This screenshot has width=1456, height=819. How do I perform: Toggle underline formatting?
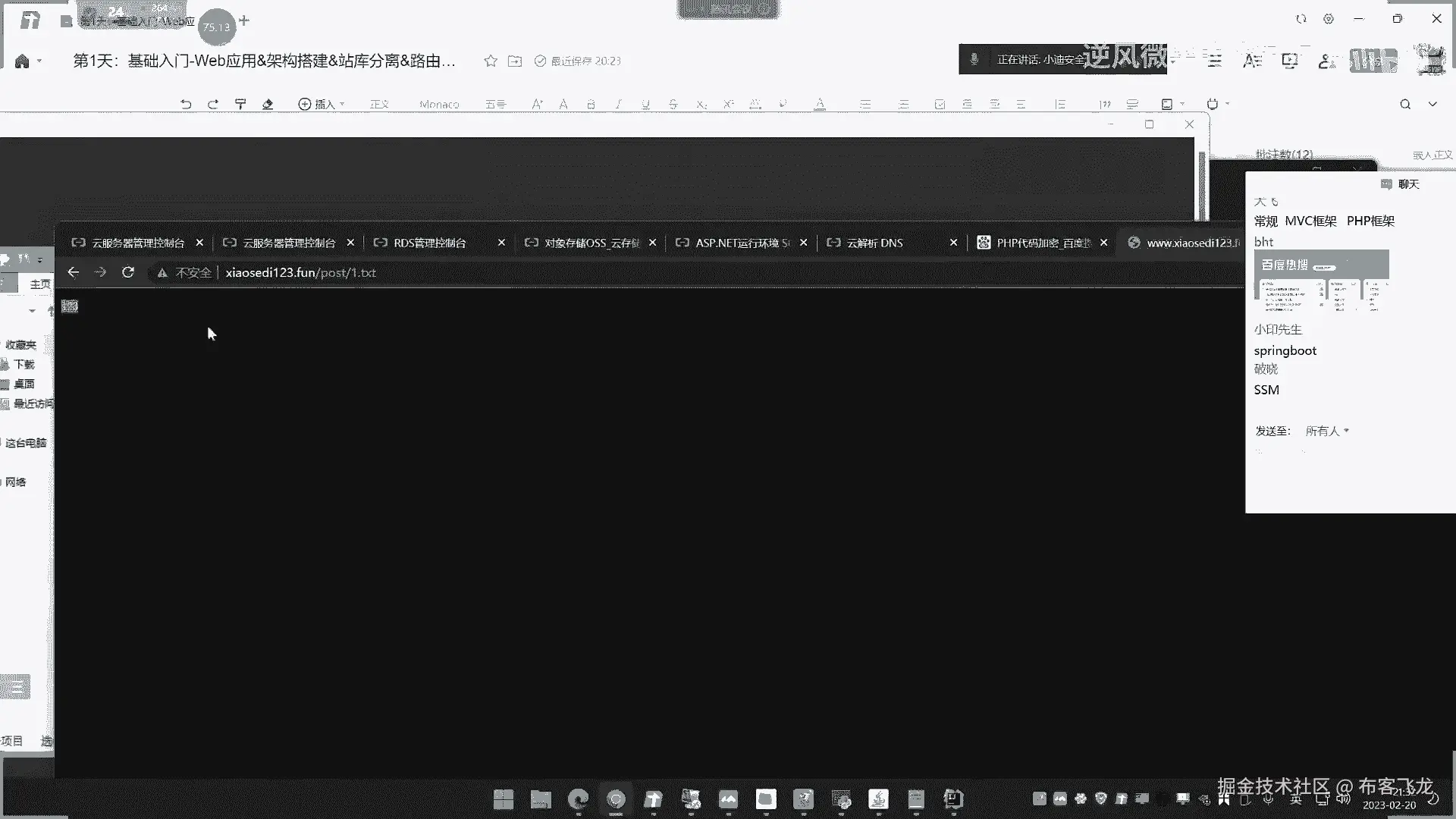pyautogui.click(x=645, y=104)
